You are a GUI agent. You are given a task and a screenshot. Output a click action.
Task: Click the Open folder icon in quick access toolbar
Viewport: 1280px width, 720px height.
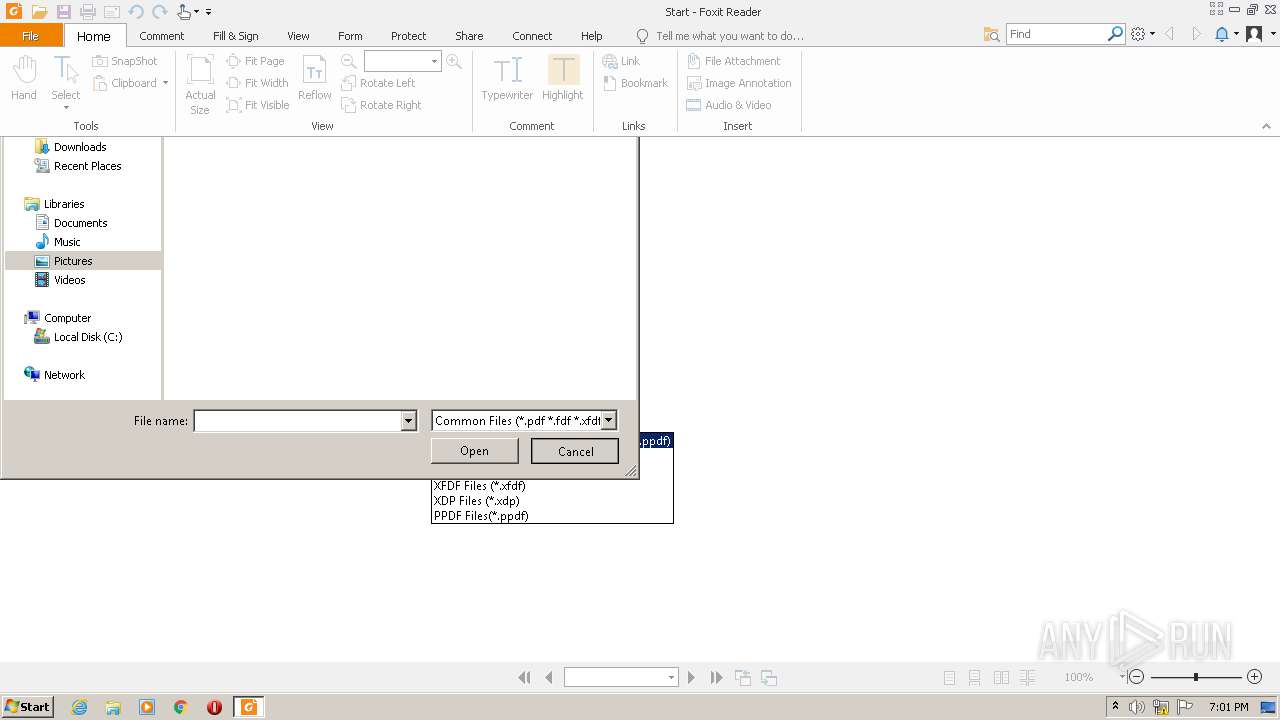(39, 12)
